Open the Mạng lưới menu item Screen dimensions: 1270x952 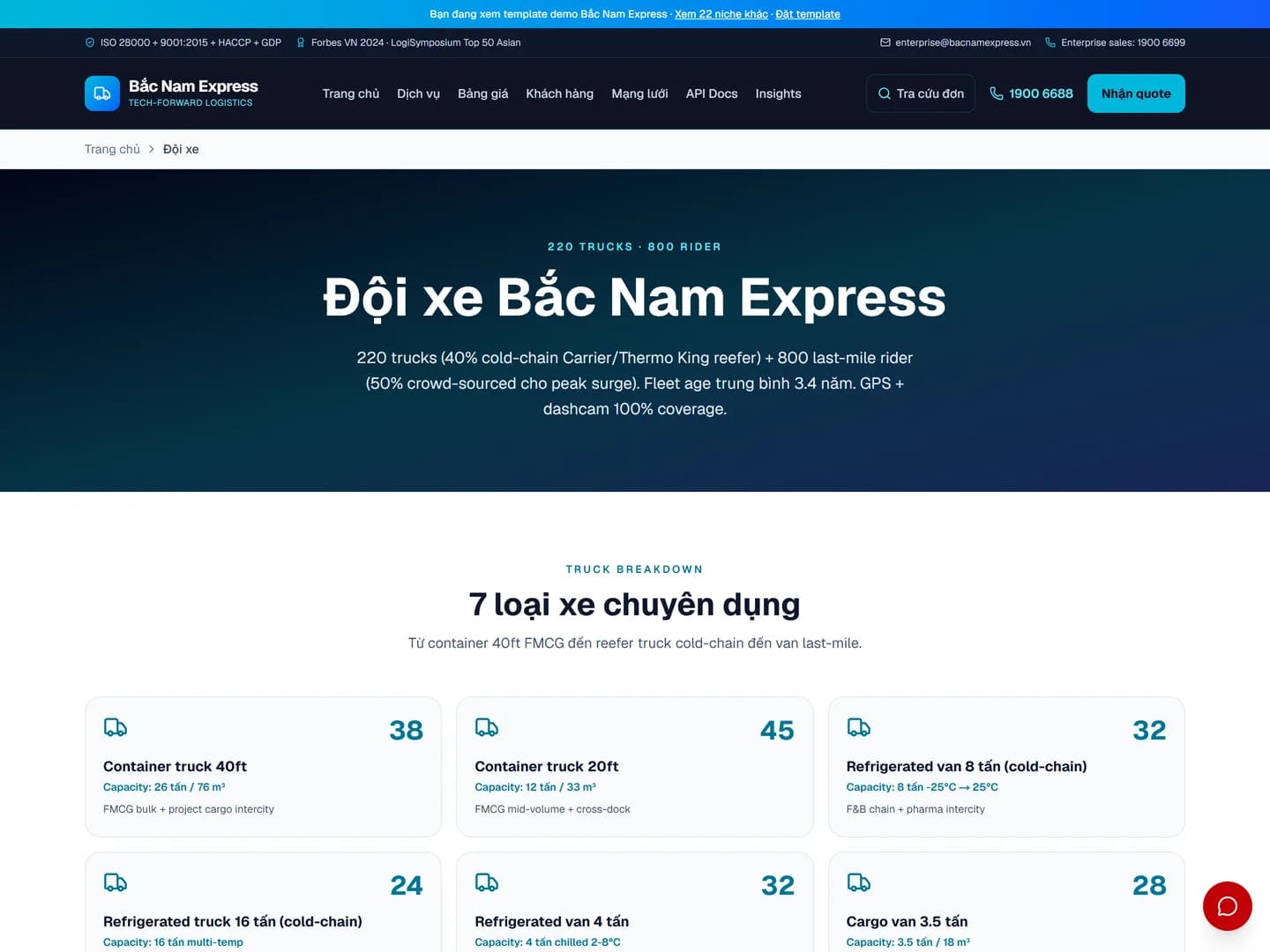[x=639, y=93]
